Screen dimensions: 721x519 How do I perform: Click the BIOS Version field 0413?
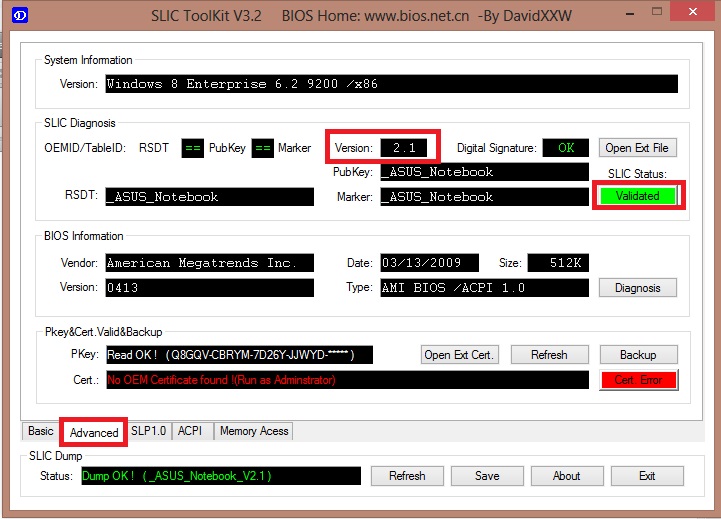210,288
